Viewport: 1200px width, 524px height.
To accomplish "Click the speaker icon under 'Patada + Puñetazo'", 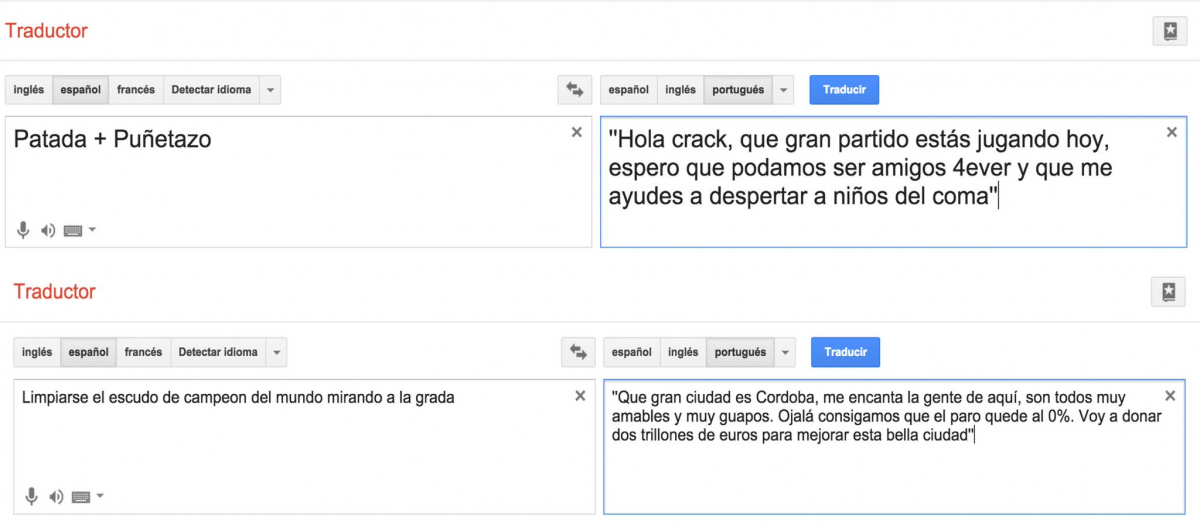I will pyautogui.click(x=48, y=230).
